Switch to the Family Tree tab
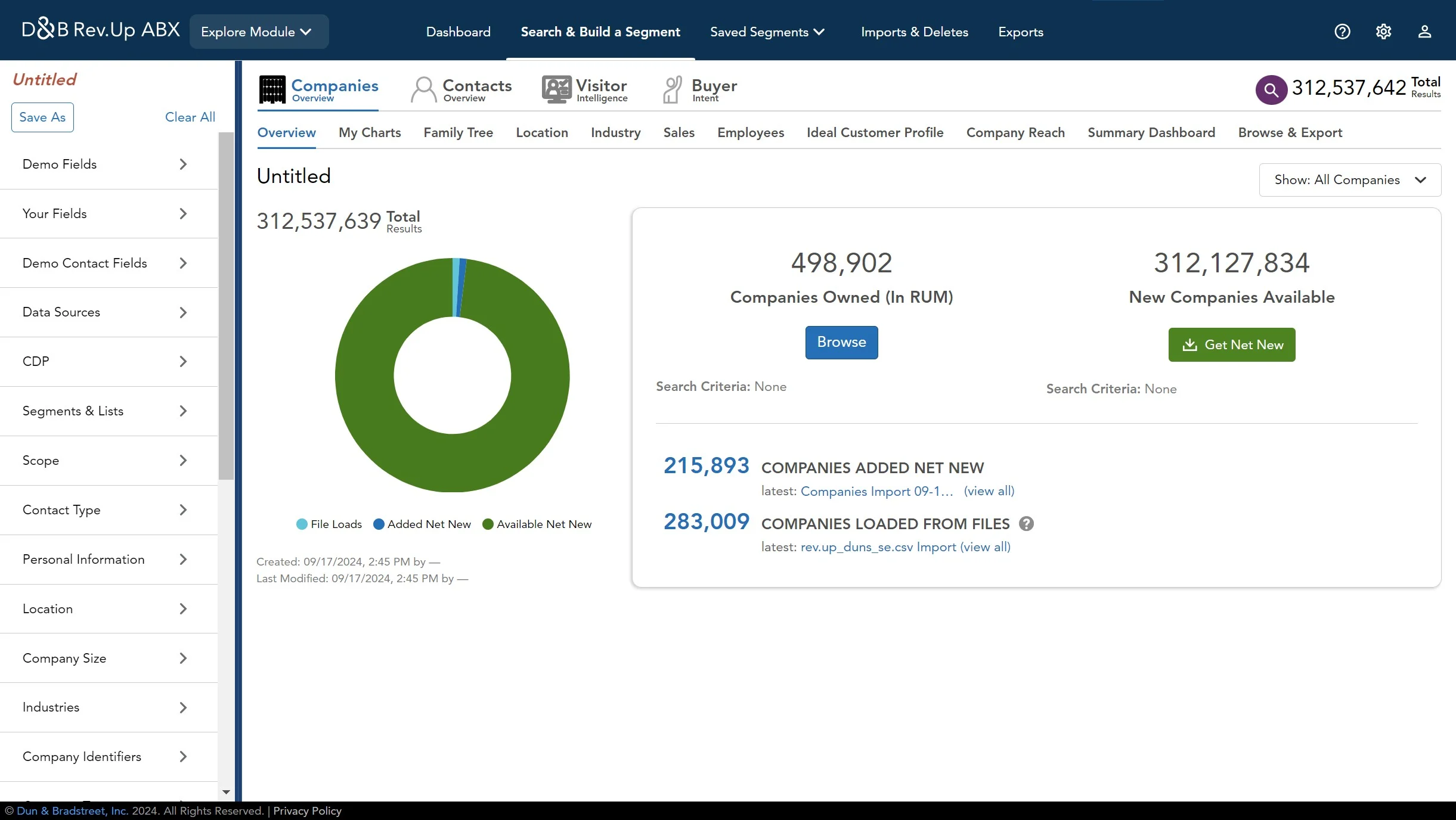Viewport: 1456px width, 820px height. (458, 132)
